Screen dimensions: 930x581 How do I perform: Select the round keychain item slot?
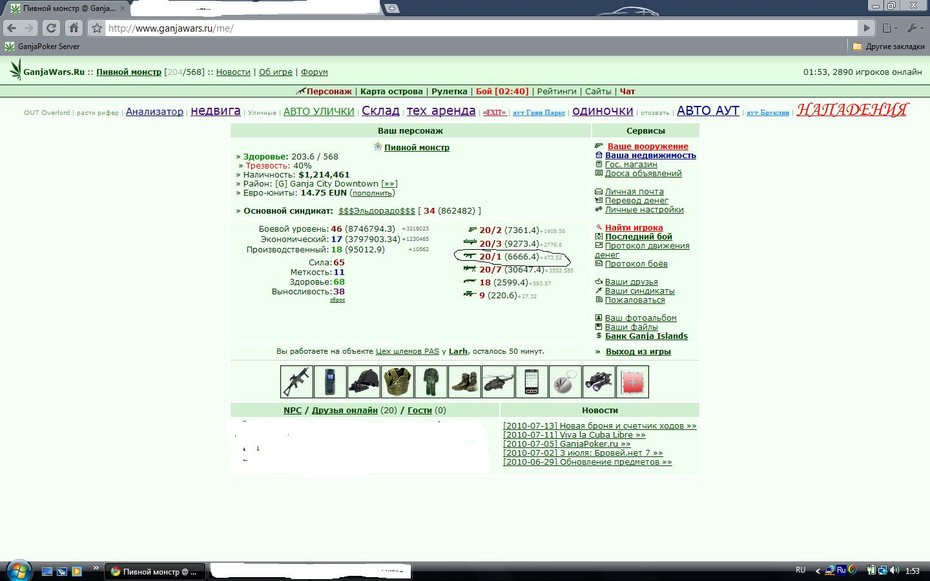pyautogui.click(x=565, y=382)
